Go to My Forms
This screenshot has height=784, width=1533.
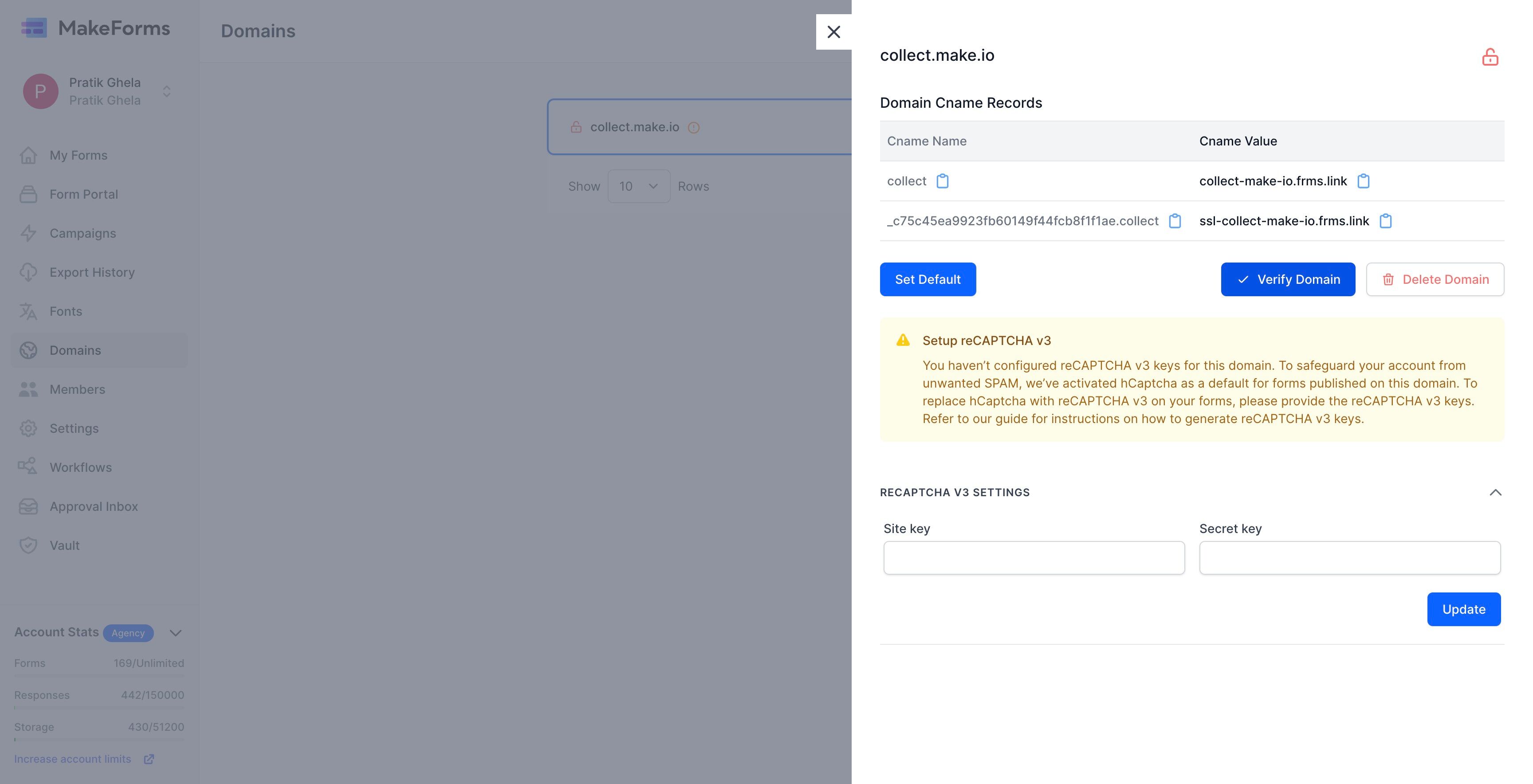pyautogui.click(x=99, y=155)
